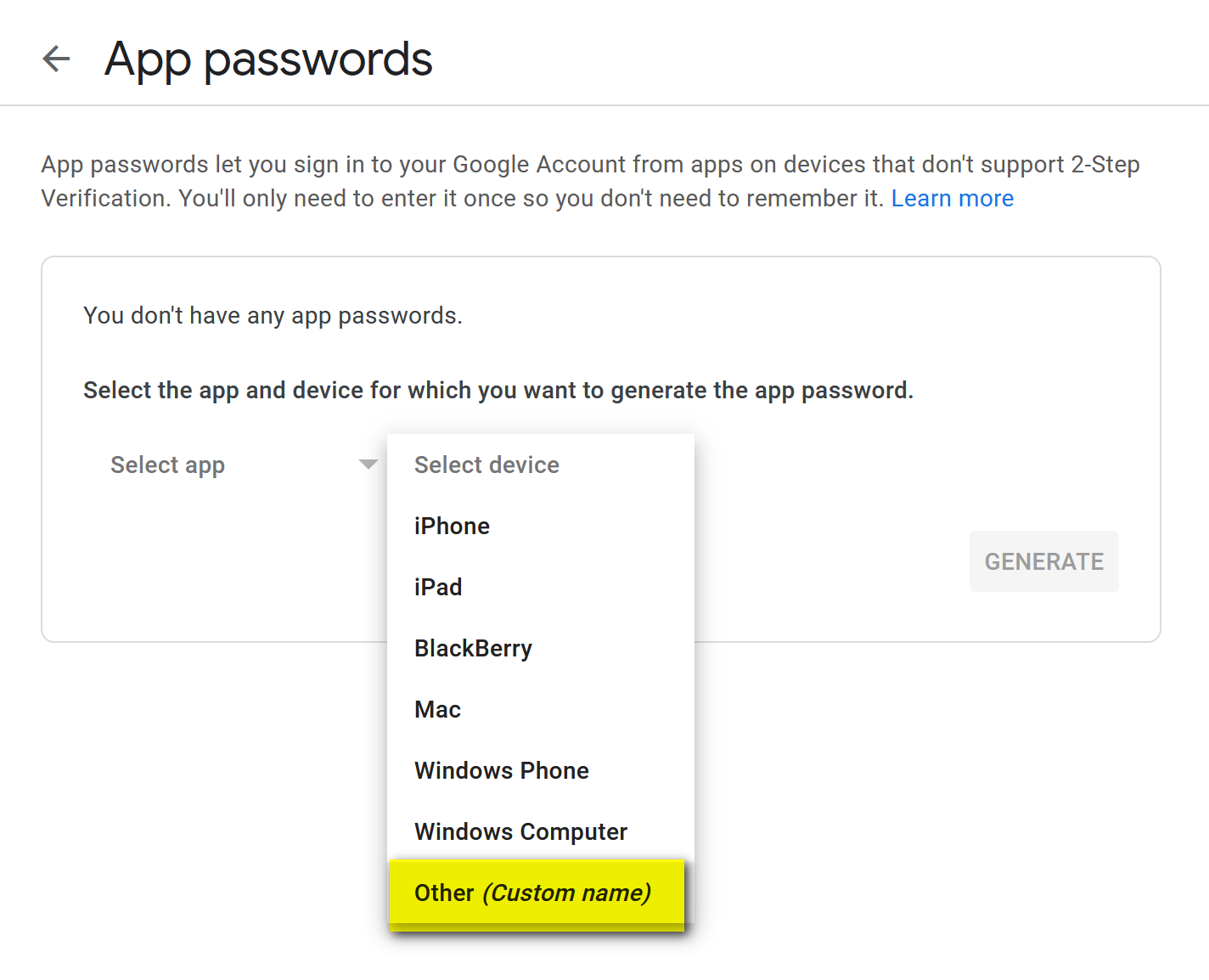Open the Select app dropdown
Screen dimensions: 1209x980
pos(168,465)
